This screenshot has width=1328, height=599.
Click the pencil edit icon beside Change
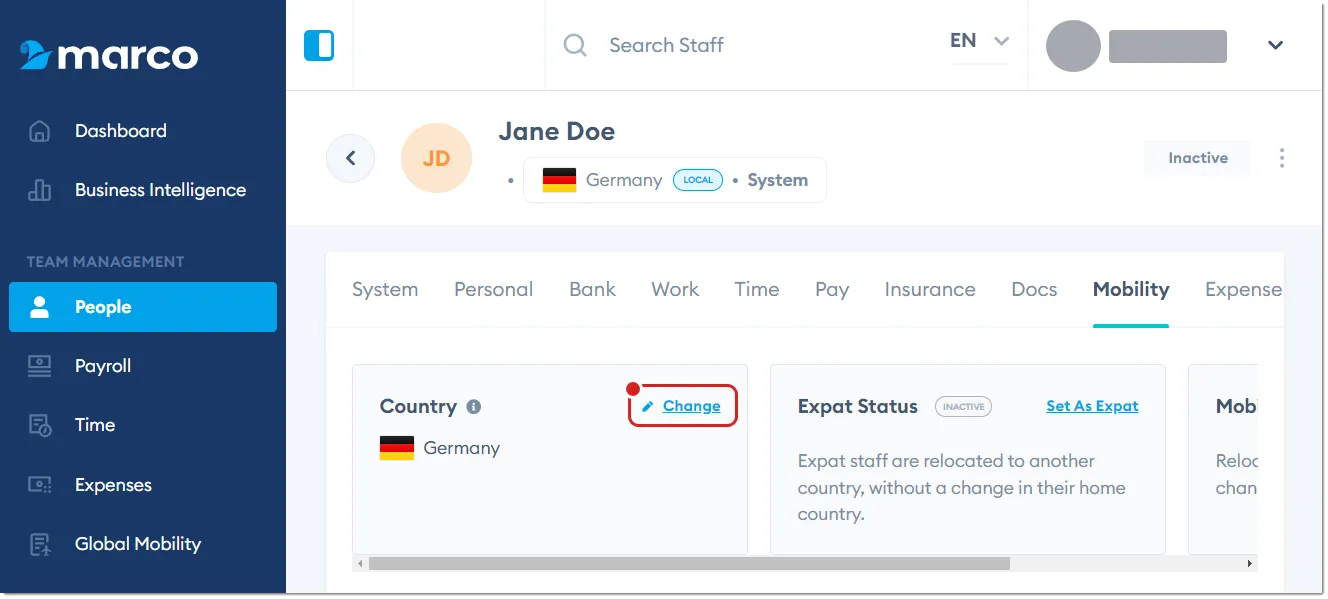[x=648, y=406]
